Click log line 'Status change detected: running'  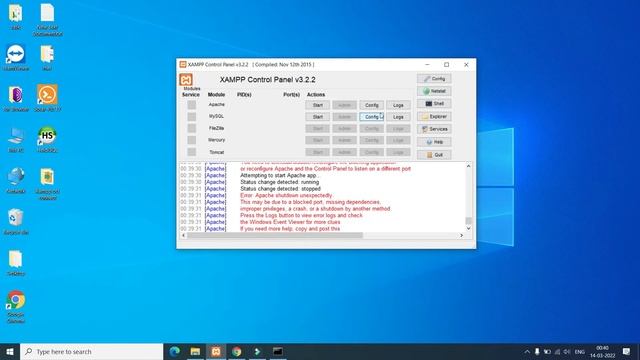click(280, 182)
